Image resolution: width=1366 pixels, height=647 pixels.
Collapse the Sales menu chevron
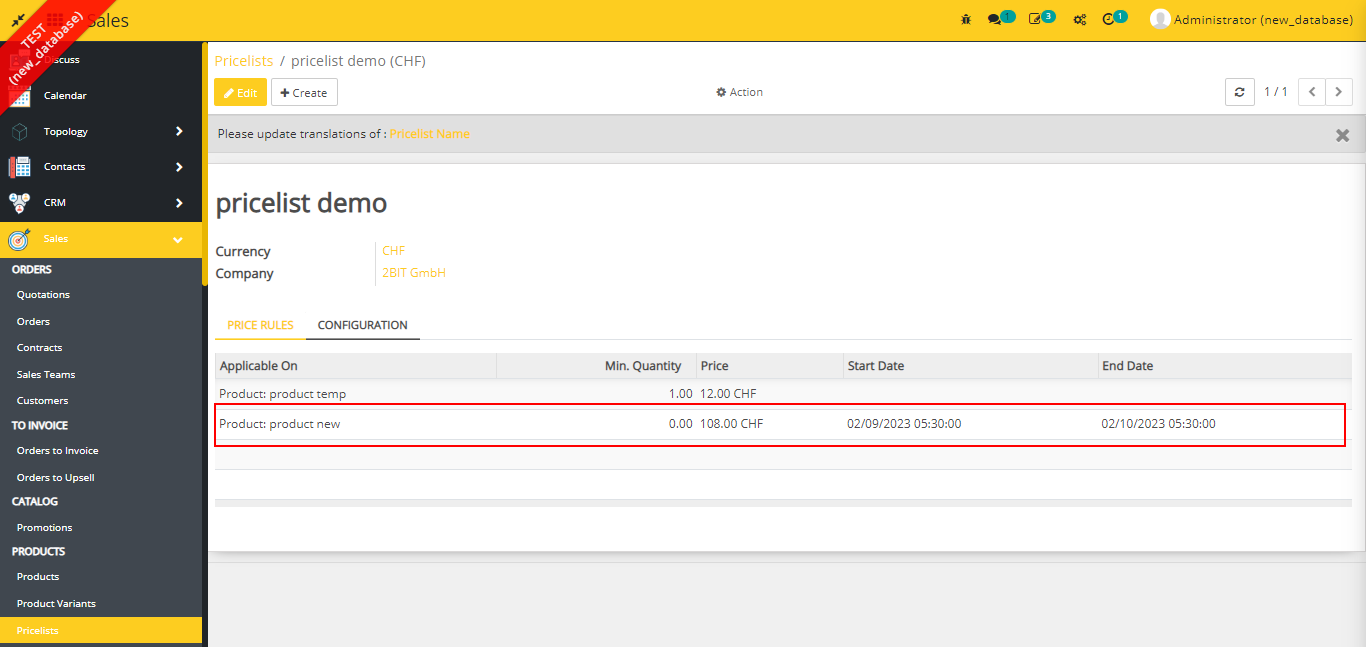178,240
